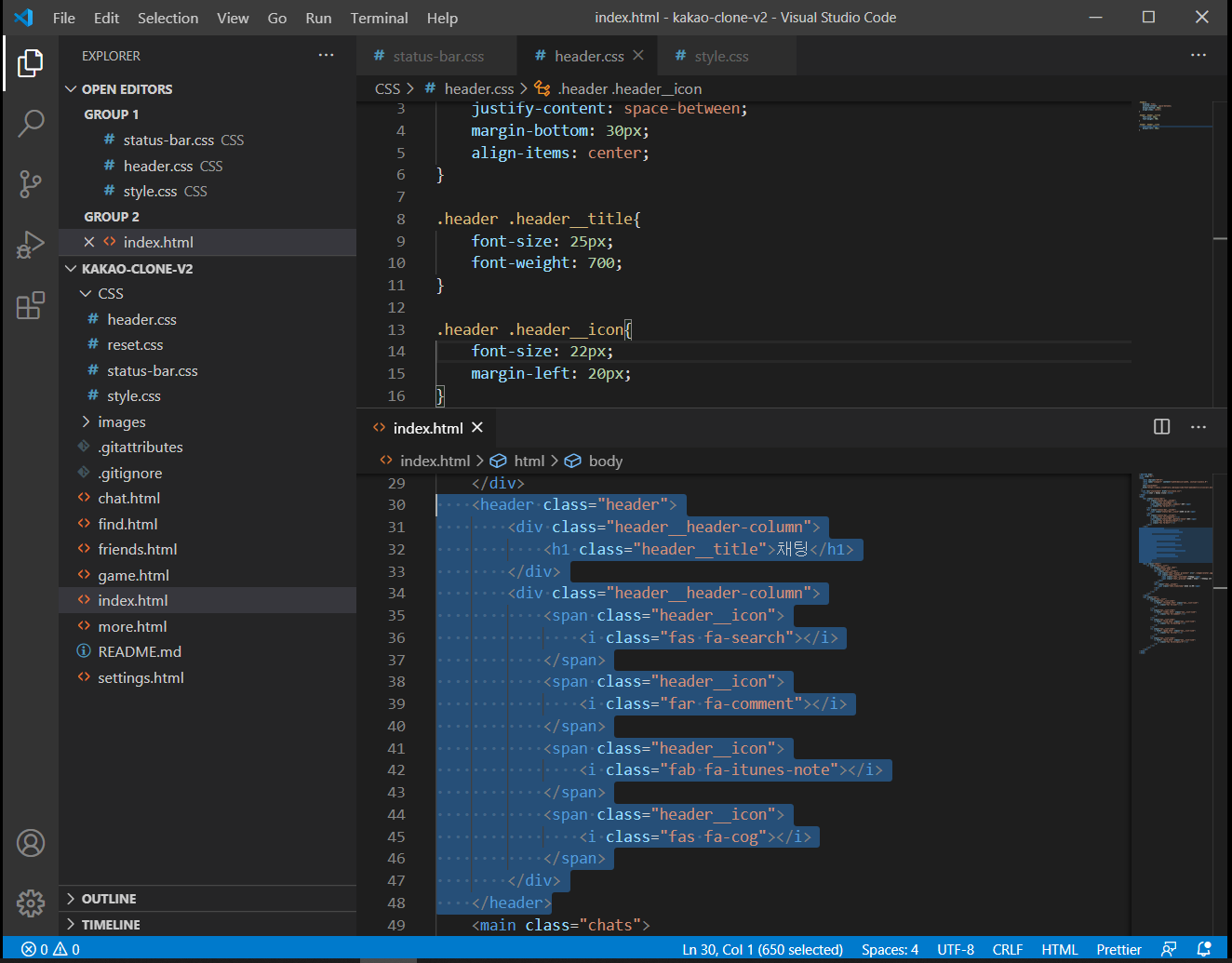This screenshot has height=963, width=1232.
Task: Click CSS folder in header.css breadcrumb
Action: pos(387,88)
